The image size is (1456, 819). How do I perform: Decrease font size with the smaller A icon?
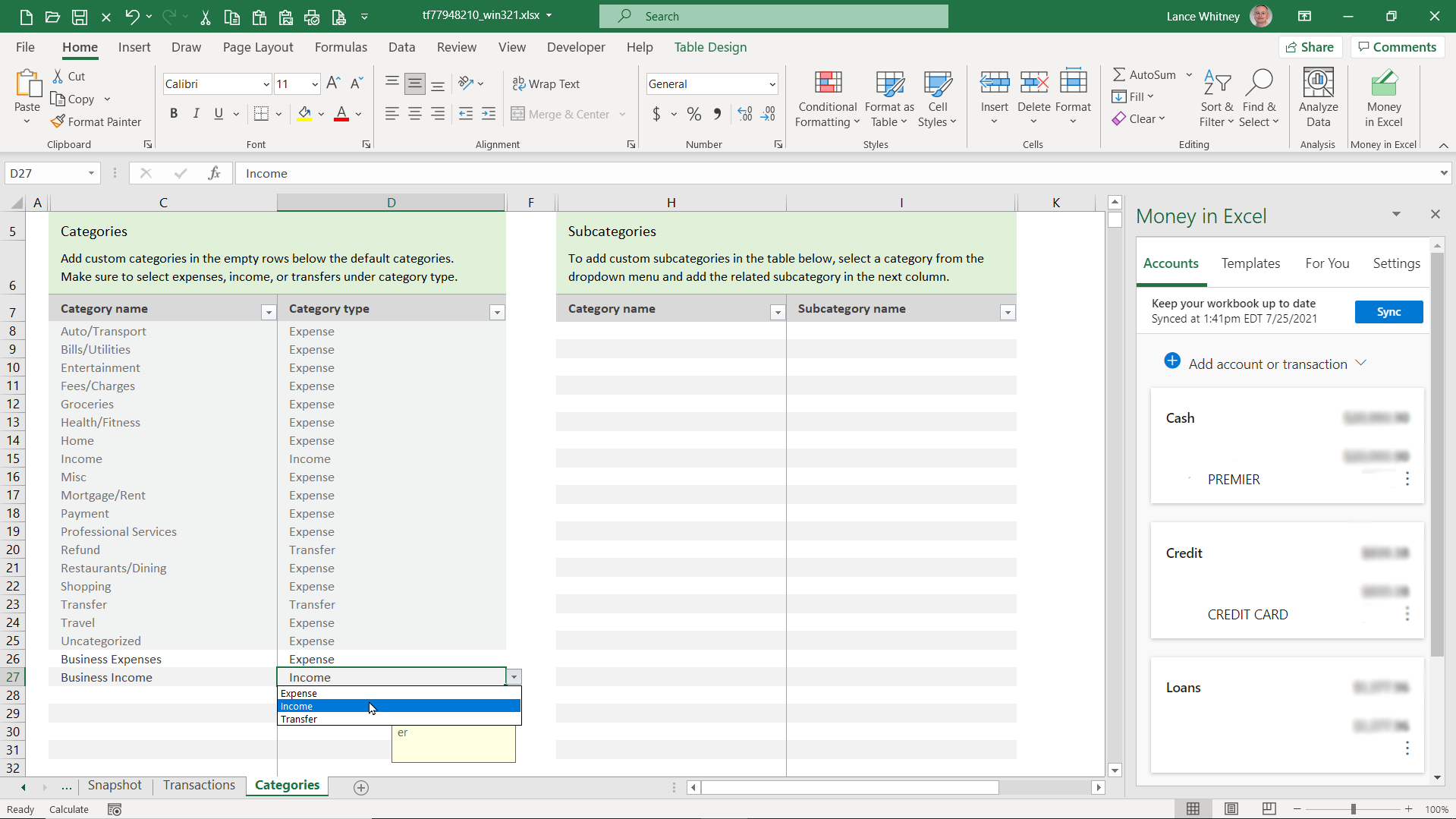click(x=357, y=83)
